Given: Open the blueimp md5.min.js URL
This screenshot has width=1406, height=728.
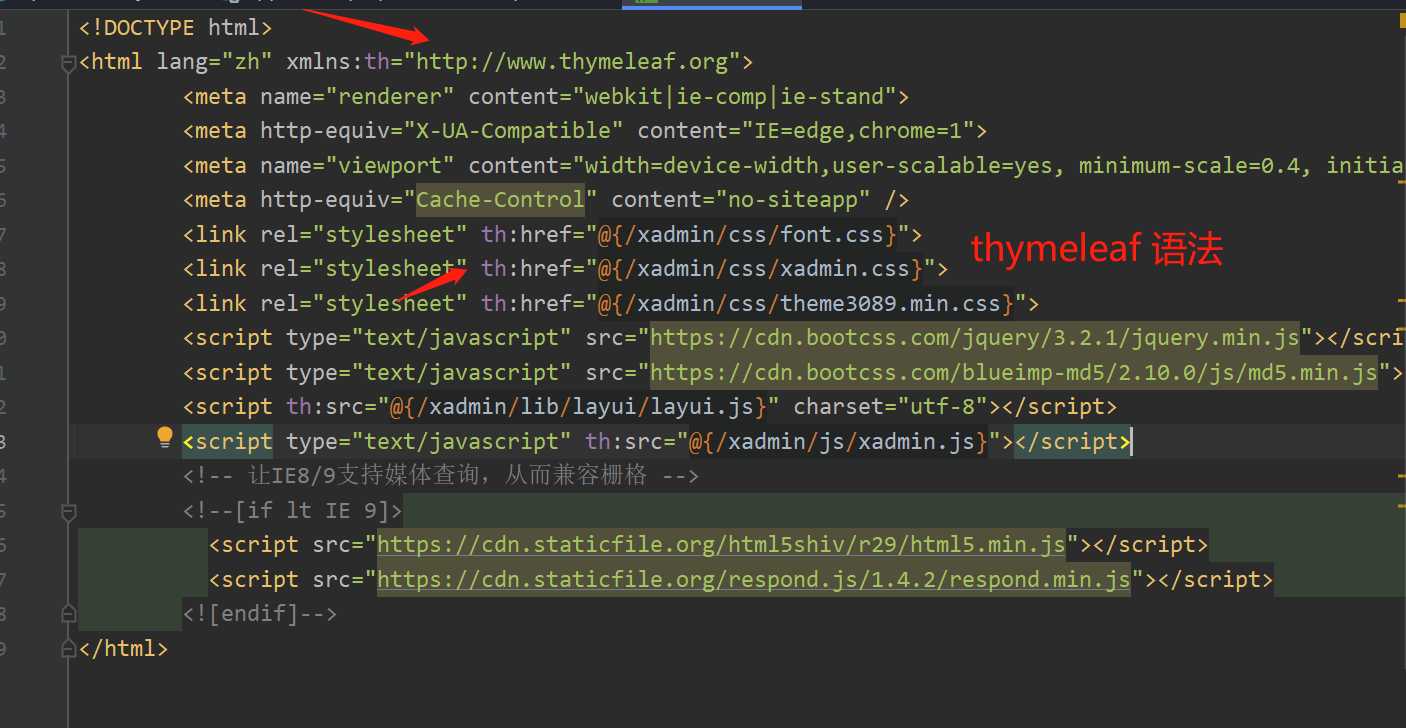Looking at the screenshot, I should 1014,373.
